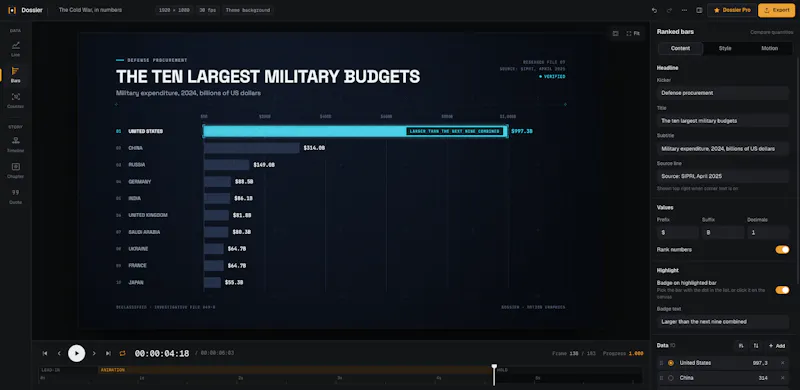Open the Line chart tool in sidebar

coord(15,48)
